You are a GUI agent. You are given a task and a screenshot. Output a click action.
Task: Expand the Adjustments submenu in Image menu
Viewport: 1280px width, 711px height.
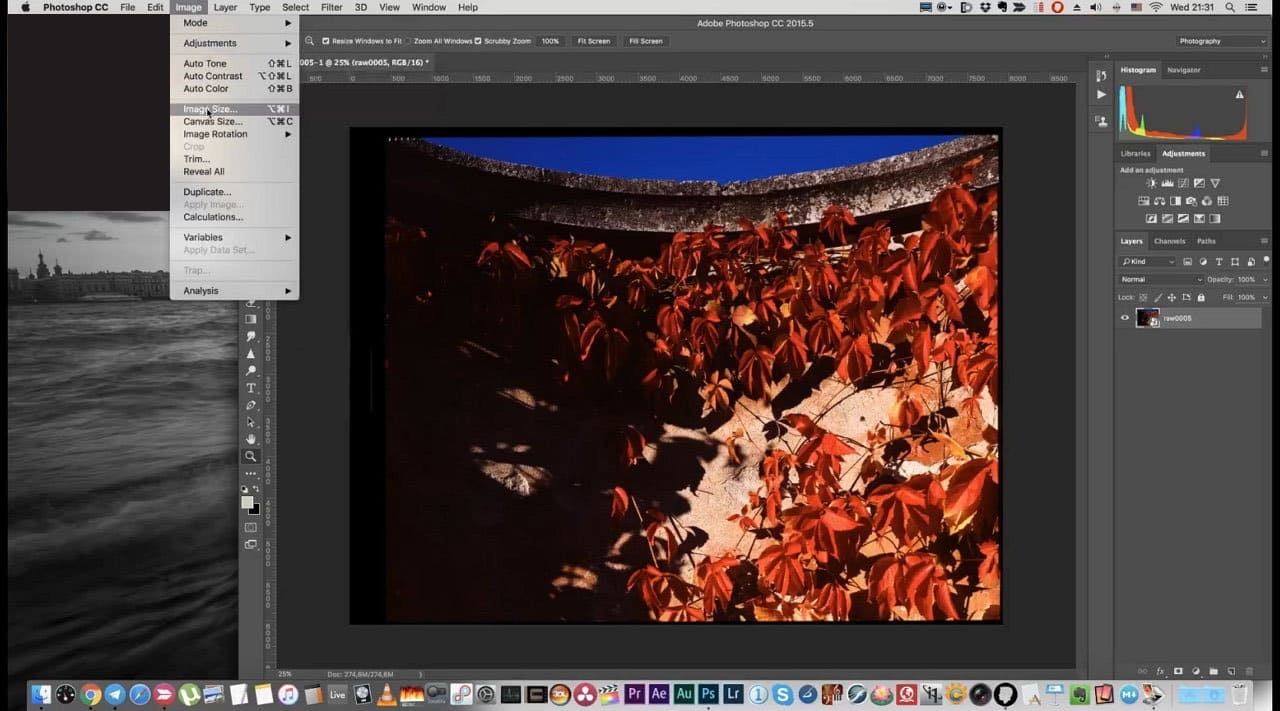pyautogui.click(x=234, y=43)
